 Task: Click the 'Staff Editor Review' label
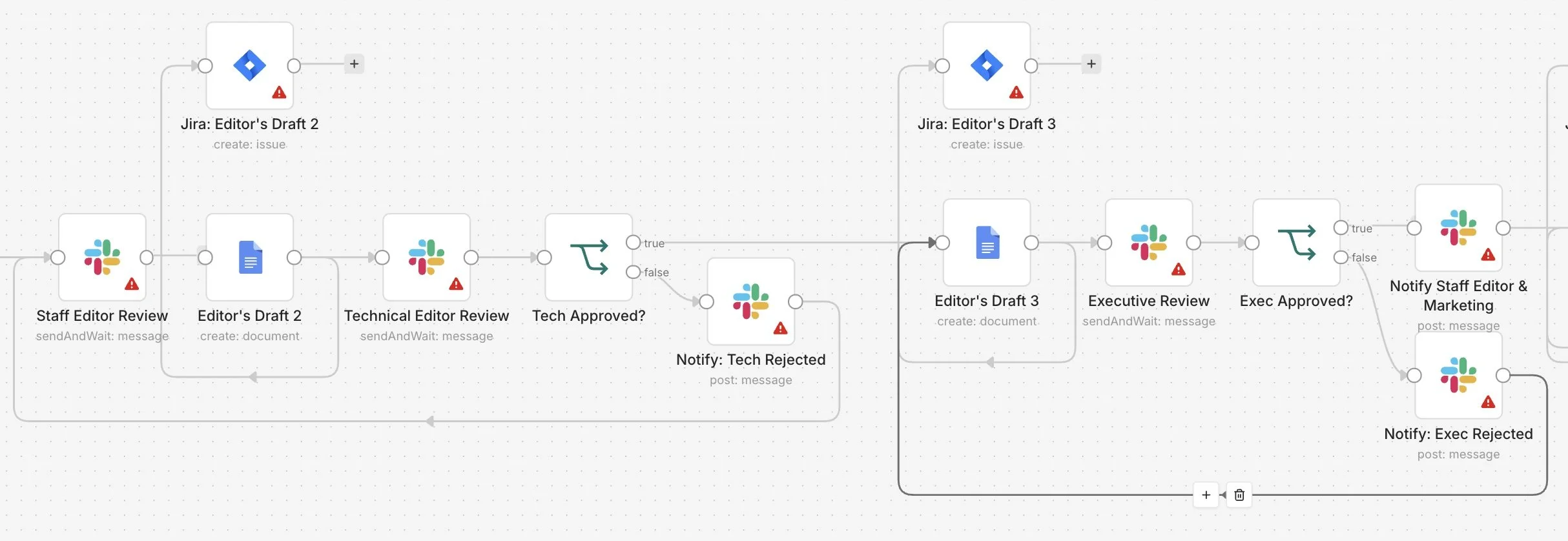pos(102,316)
